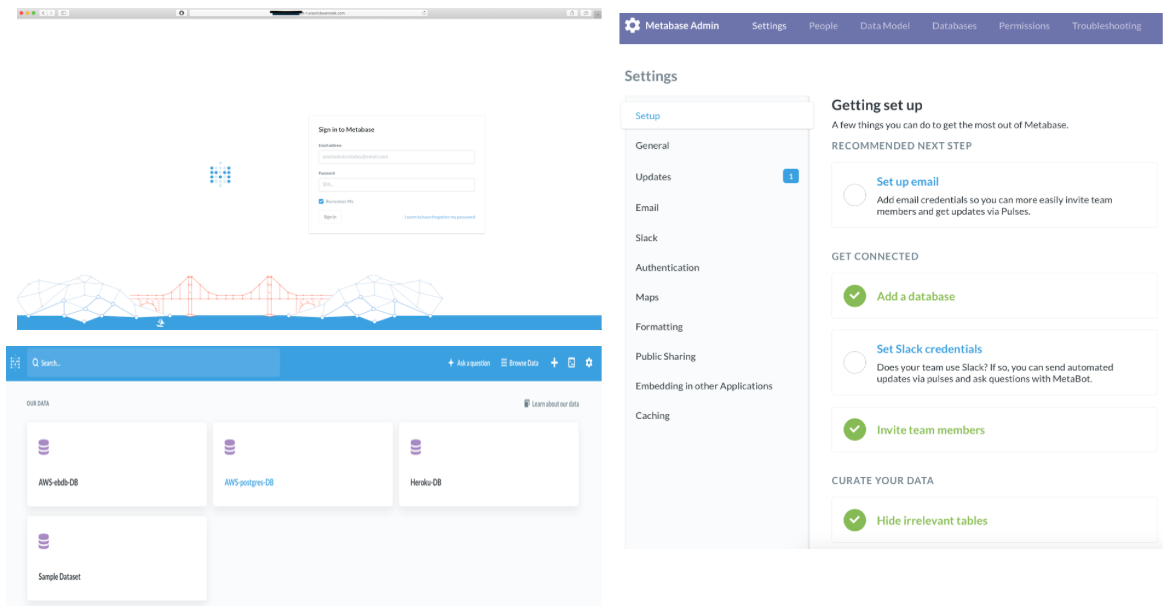Click the plus icon in blue navbar
The width and height of the screenshot is (1173, 612).
(x=555, y=363)
